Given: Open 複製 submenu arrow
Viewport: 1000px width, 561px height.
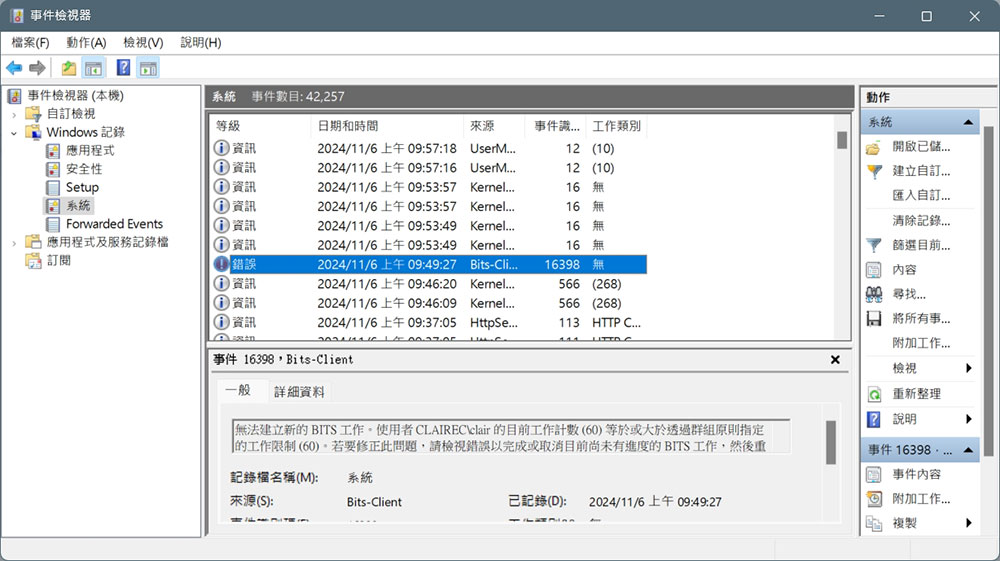Looking at the screenshot, I should [x=969, y=523].
